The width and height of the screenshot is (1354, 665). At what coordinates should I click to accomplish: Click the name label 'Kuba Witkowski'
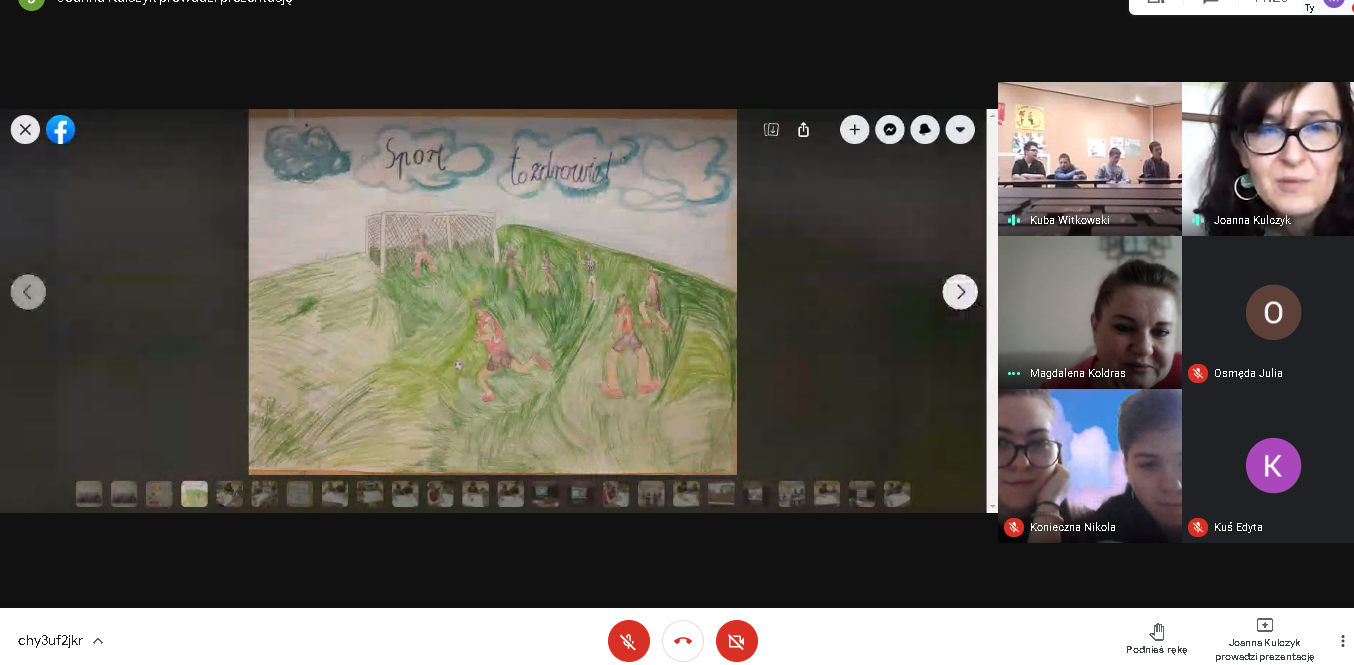point(1069,220)
